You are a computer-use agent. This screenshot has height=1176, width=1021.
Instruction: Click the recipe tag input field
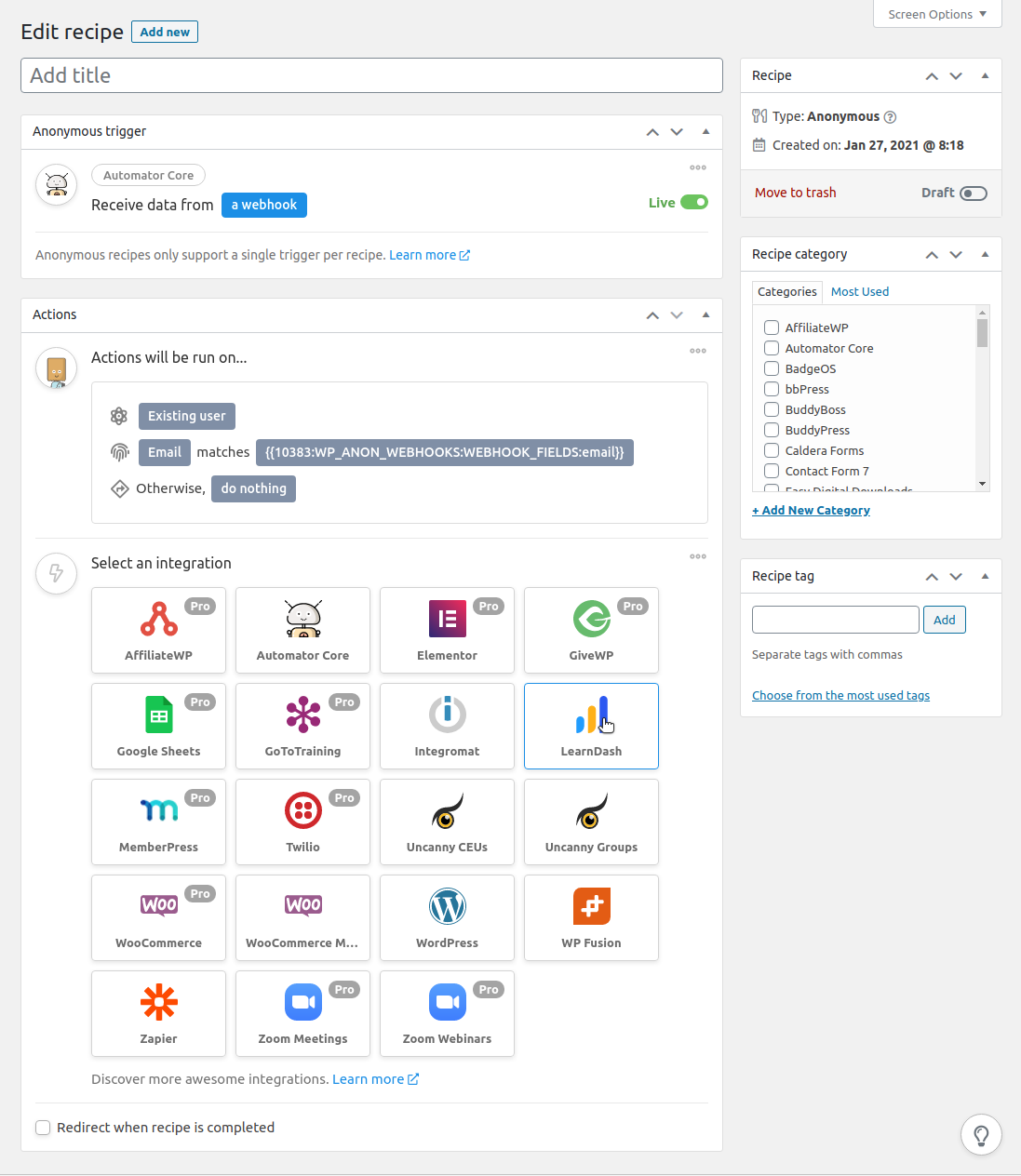tap(836, 620)
